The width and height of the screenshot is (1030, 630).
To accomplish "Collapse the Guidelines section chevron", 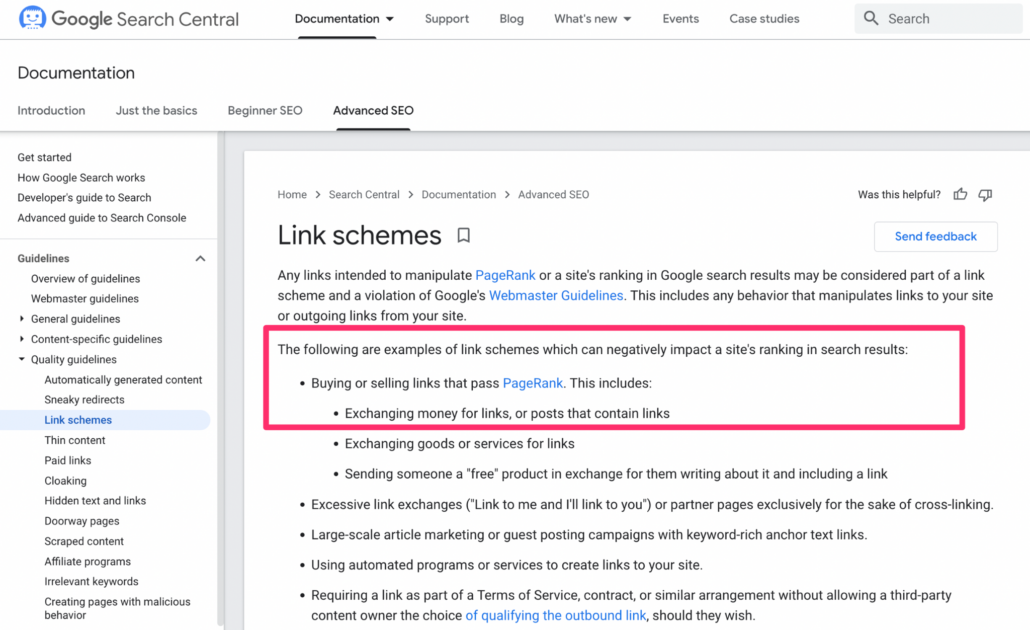I will (200, 259).
